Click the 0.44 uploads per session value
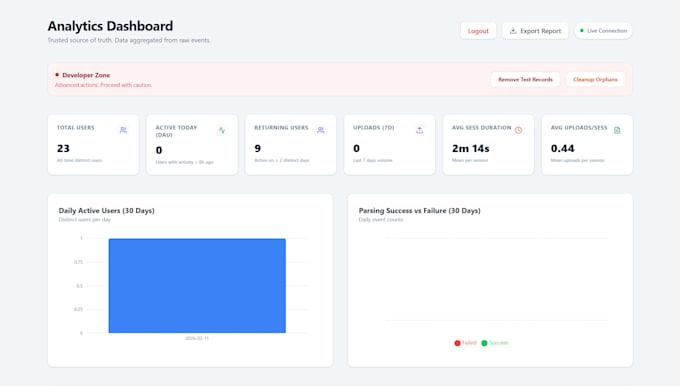 point(562,148)
